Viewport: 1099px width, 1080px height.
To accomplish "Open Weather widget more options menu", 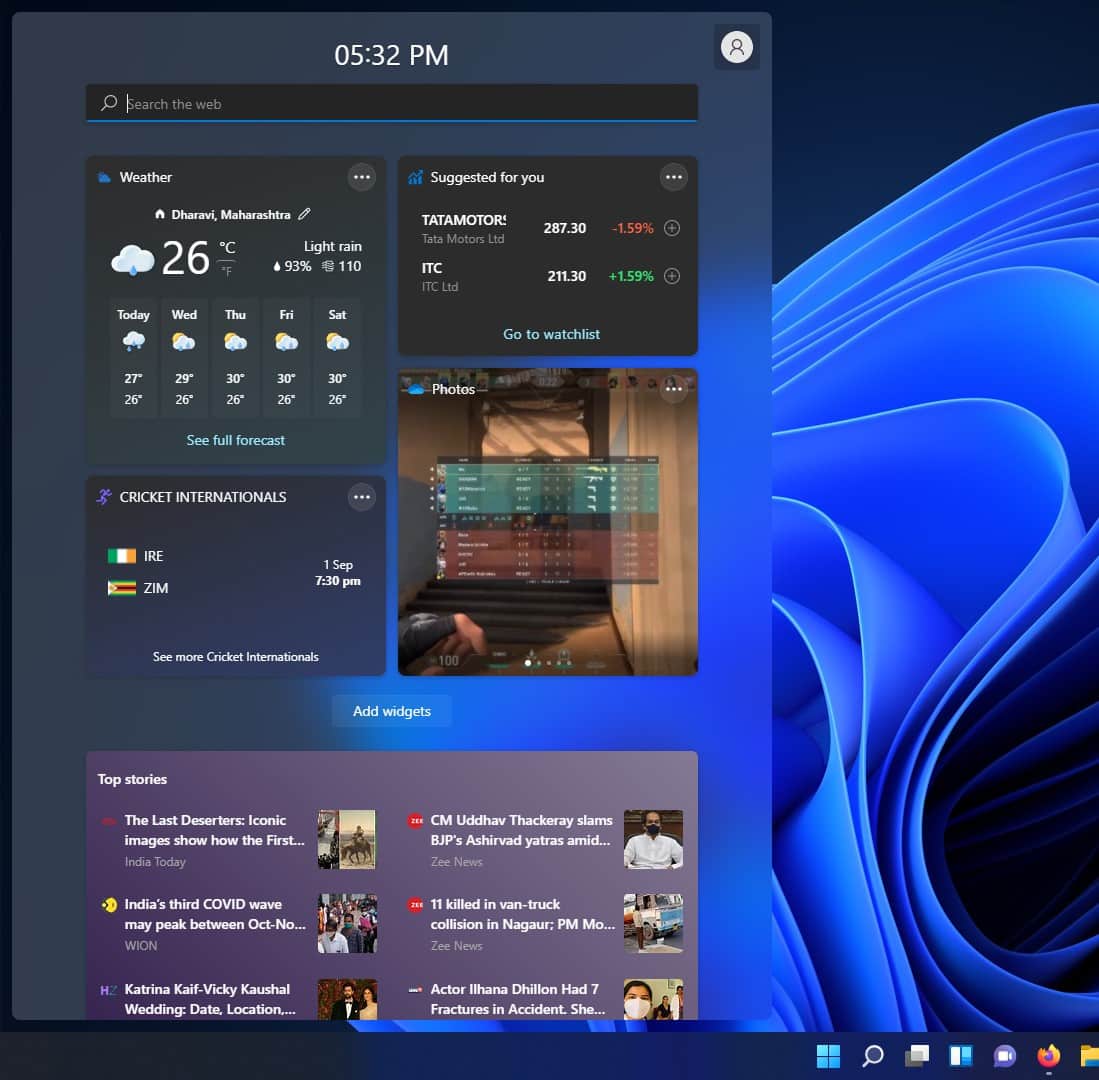I will coord(362,177).
